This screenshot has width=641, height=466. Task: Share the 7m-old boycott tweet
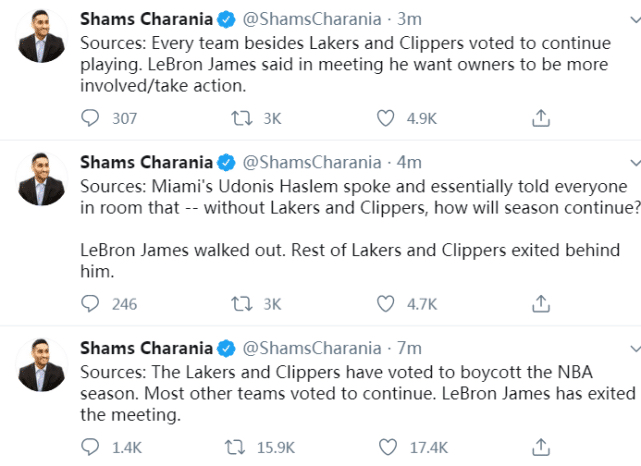[538, 447]
